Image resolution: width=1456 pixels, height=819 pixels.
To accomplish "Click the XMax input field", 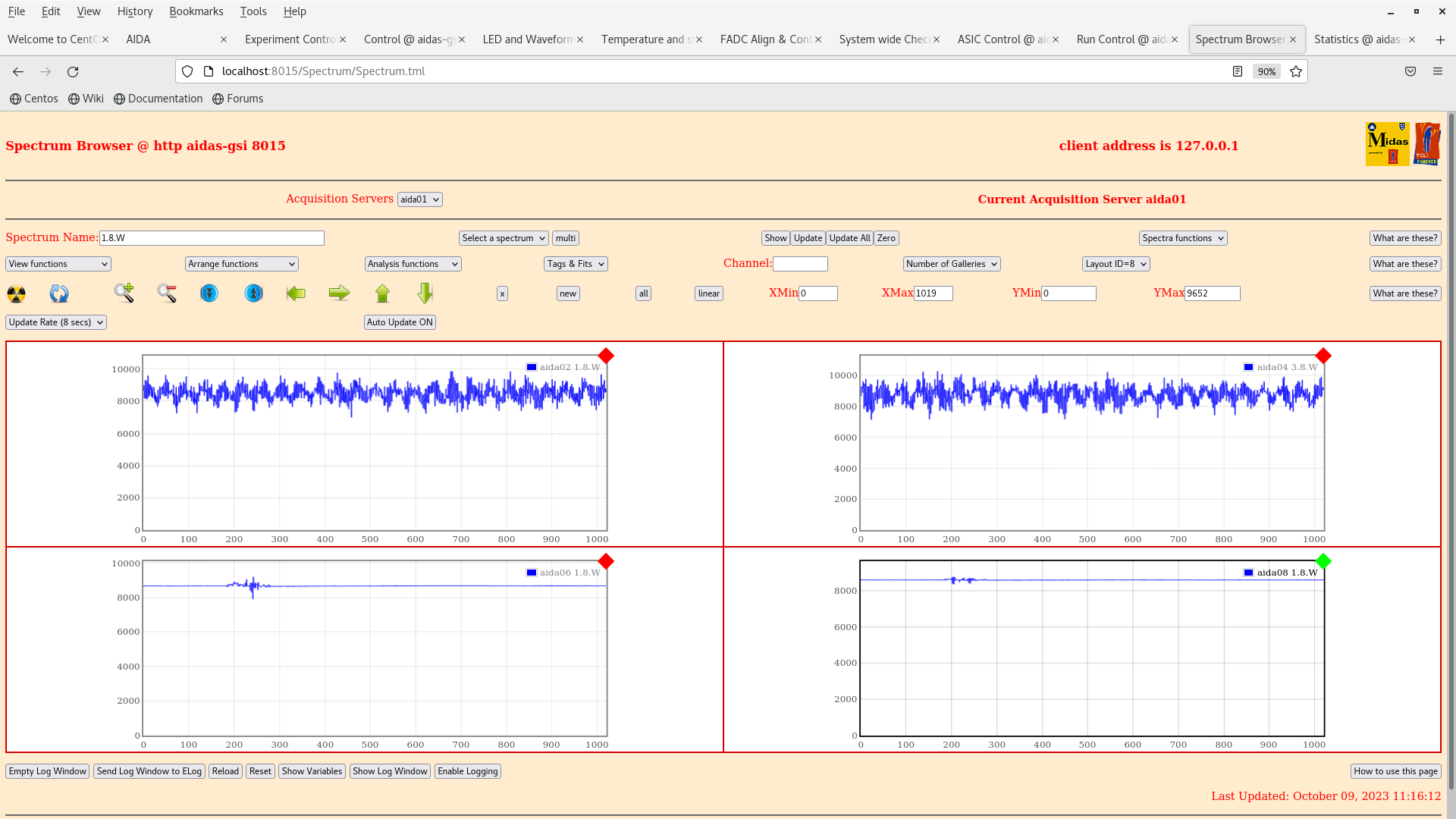I will click(933, 293).
